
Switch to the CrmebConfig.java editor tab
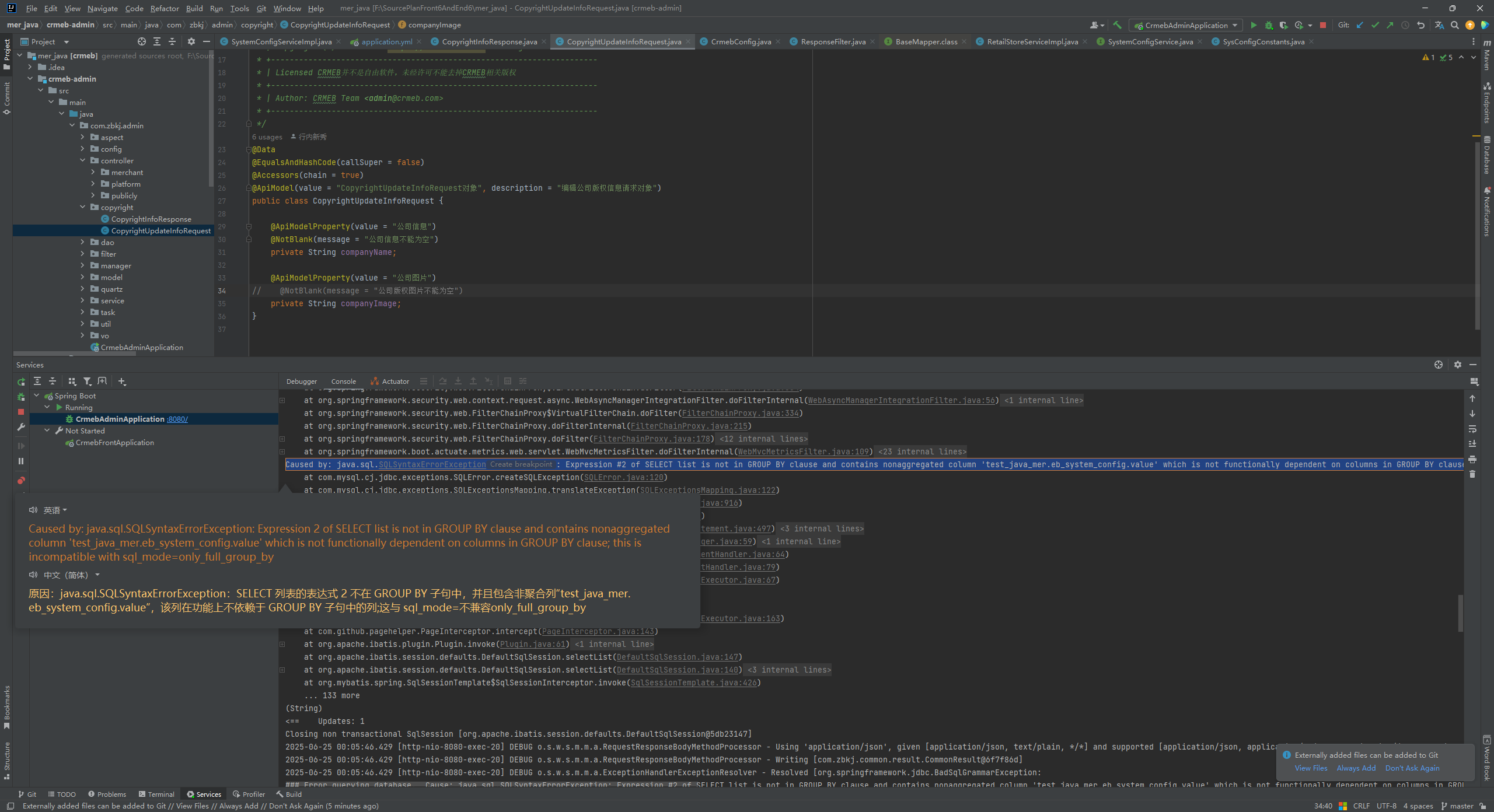[741, 41]
